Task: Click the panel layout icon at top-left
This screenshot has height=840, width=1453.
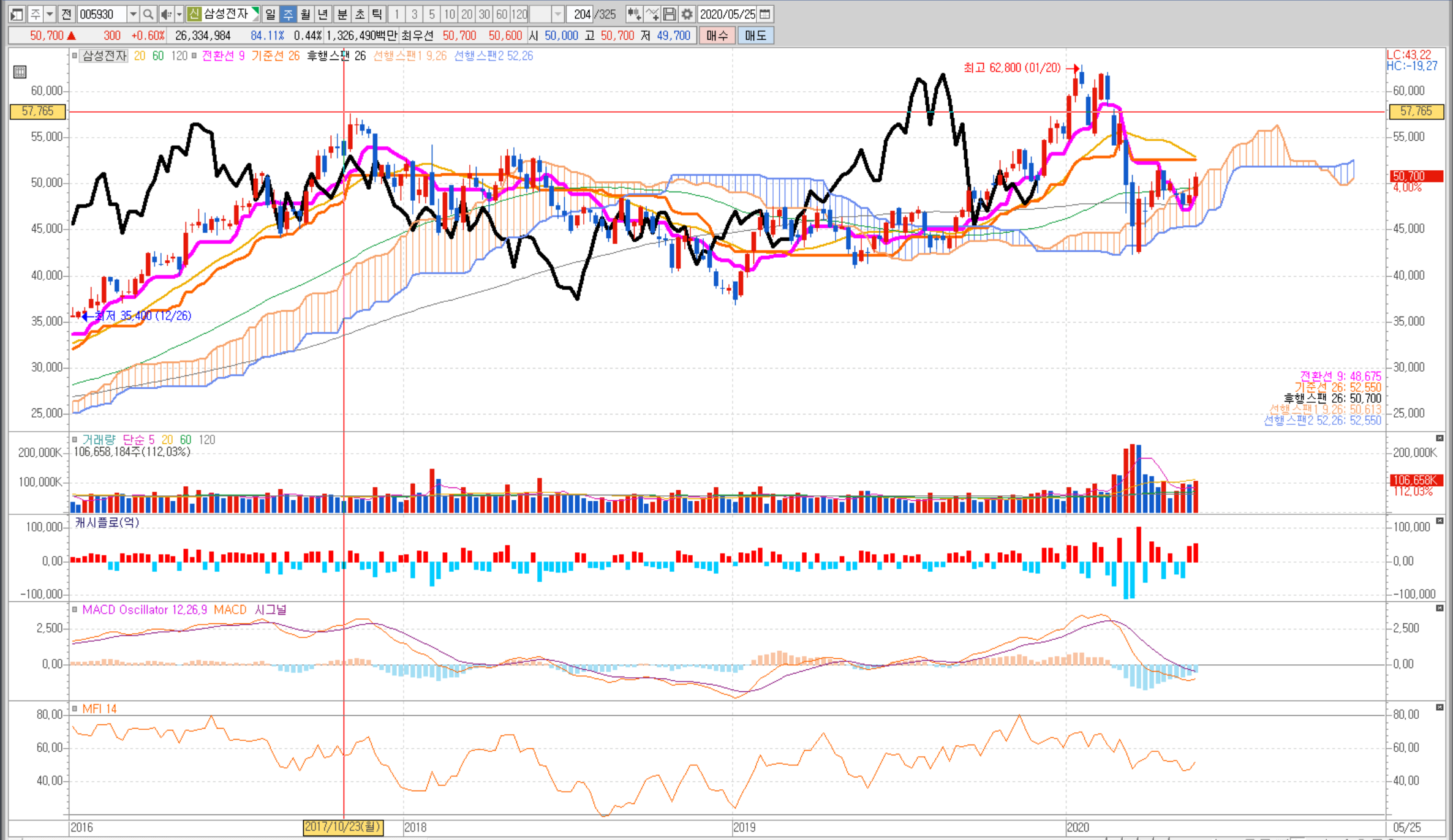Action: pyautogui.click(x=17, y=13)
